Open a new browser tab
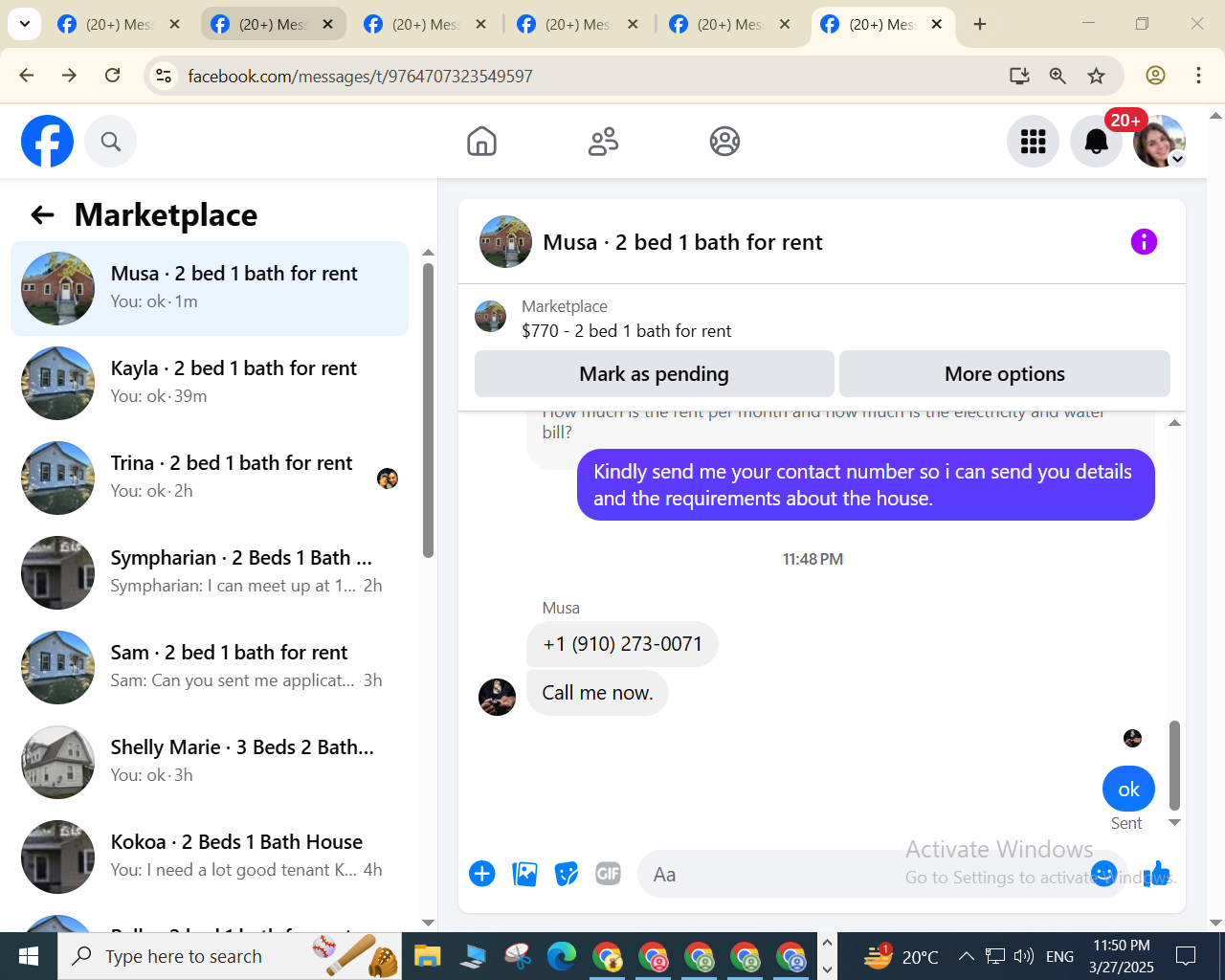Viewport: 1225px width, 980px height. coord(980,25)
